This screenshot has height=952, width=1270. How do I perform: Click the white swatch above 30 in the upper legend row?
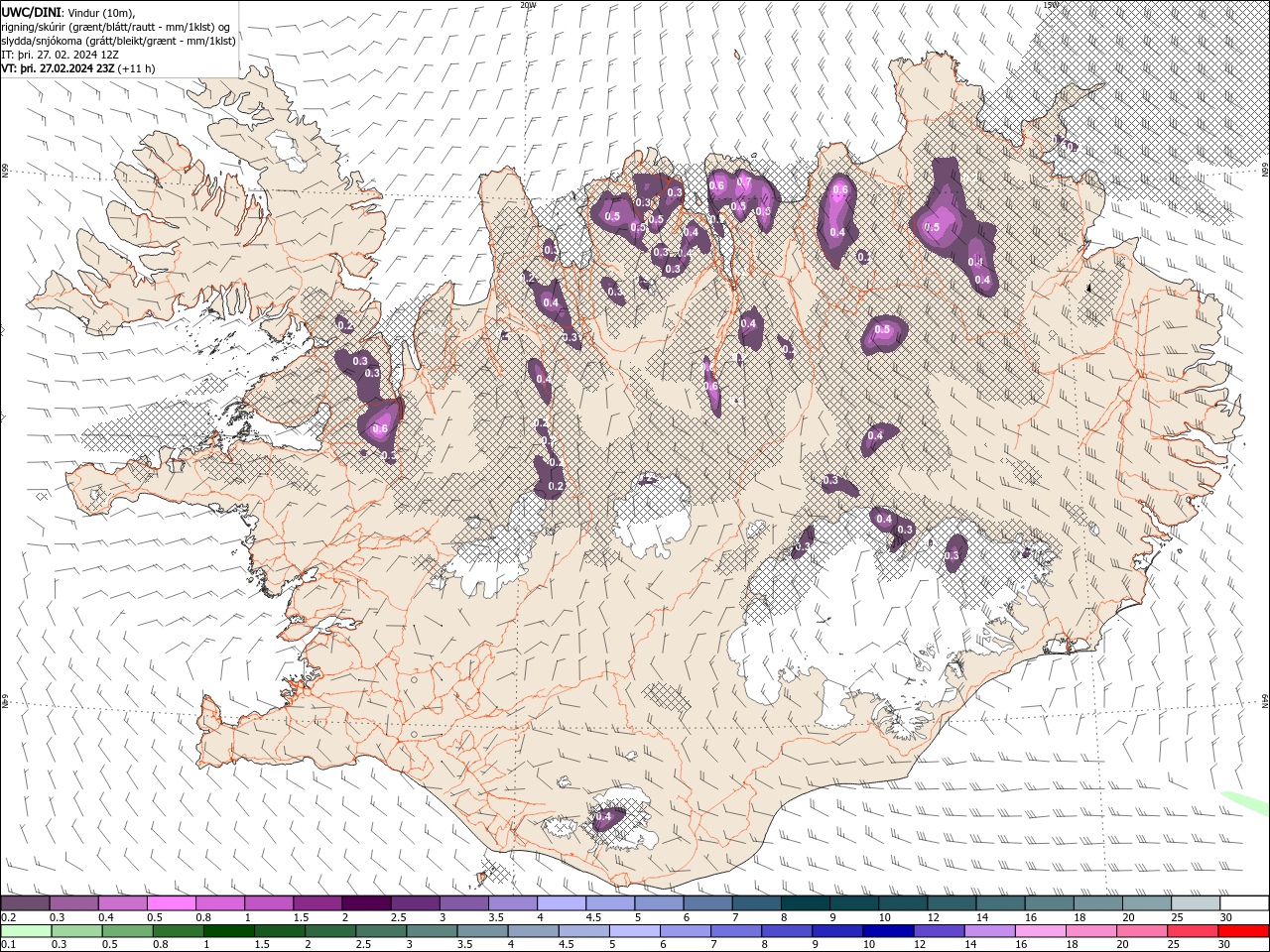pyautogui.click(x=1244, y=903)
